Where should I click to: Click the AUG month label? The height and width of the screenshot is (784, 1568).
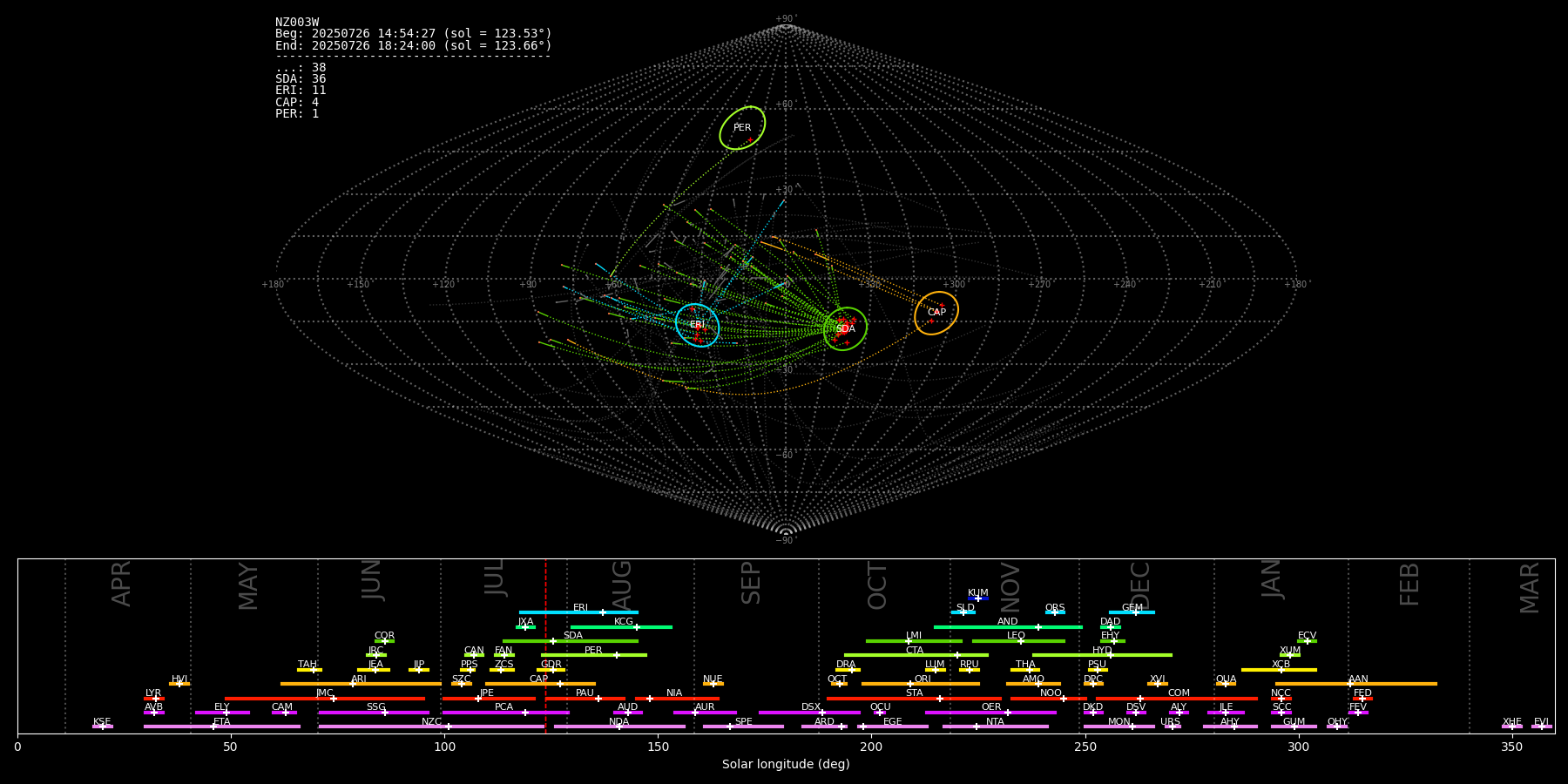pyautogui.click(x=622, y=585)
